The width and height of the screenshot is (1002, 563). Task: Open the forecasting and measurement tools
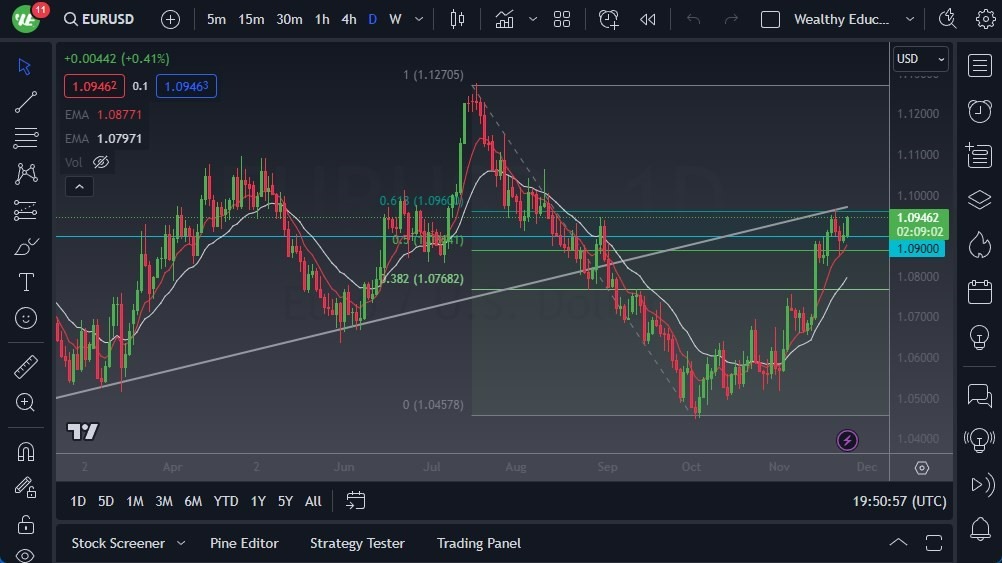tap(26, 210)
